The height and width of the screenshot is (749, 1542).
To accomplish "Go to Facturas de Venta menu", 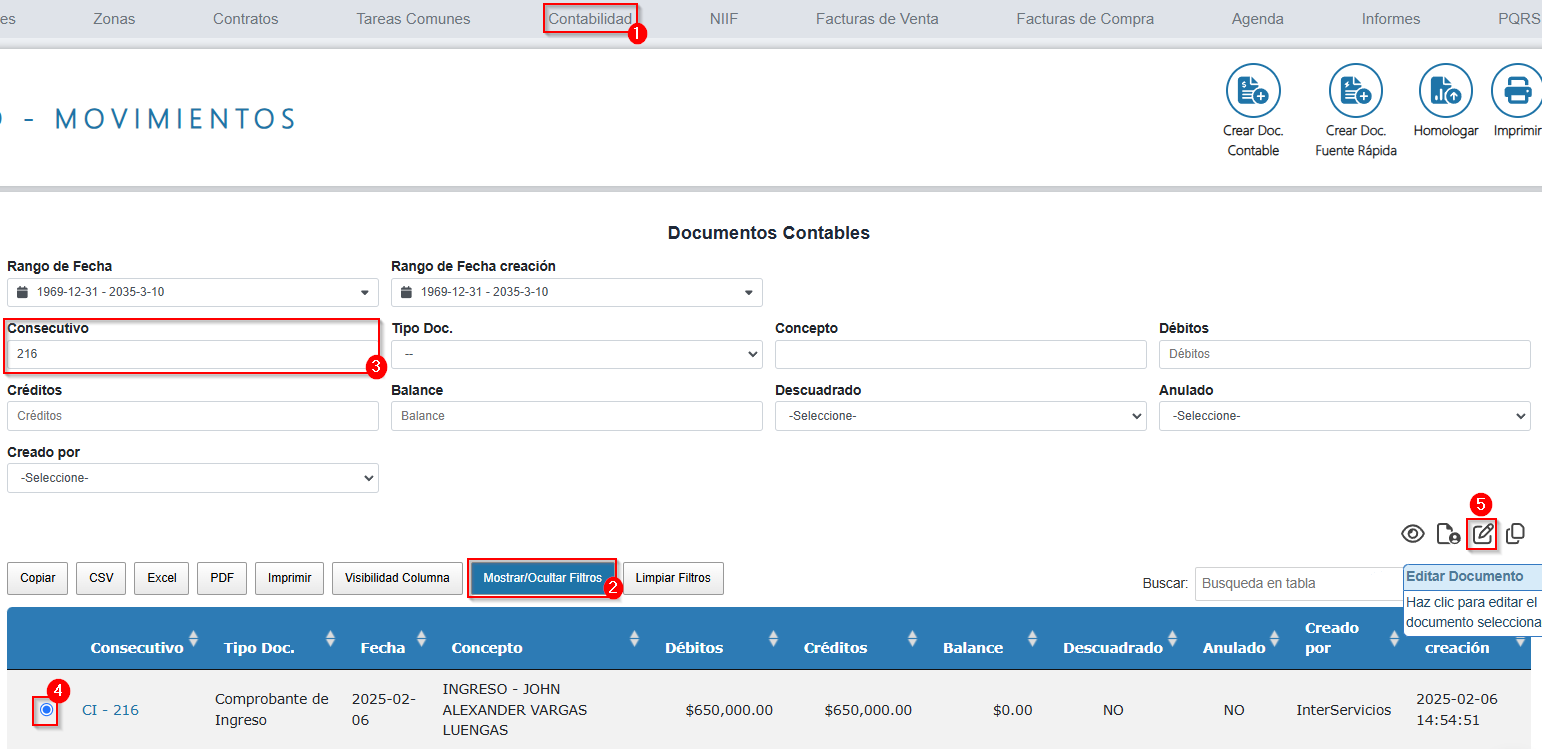I will click(876, 19).
